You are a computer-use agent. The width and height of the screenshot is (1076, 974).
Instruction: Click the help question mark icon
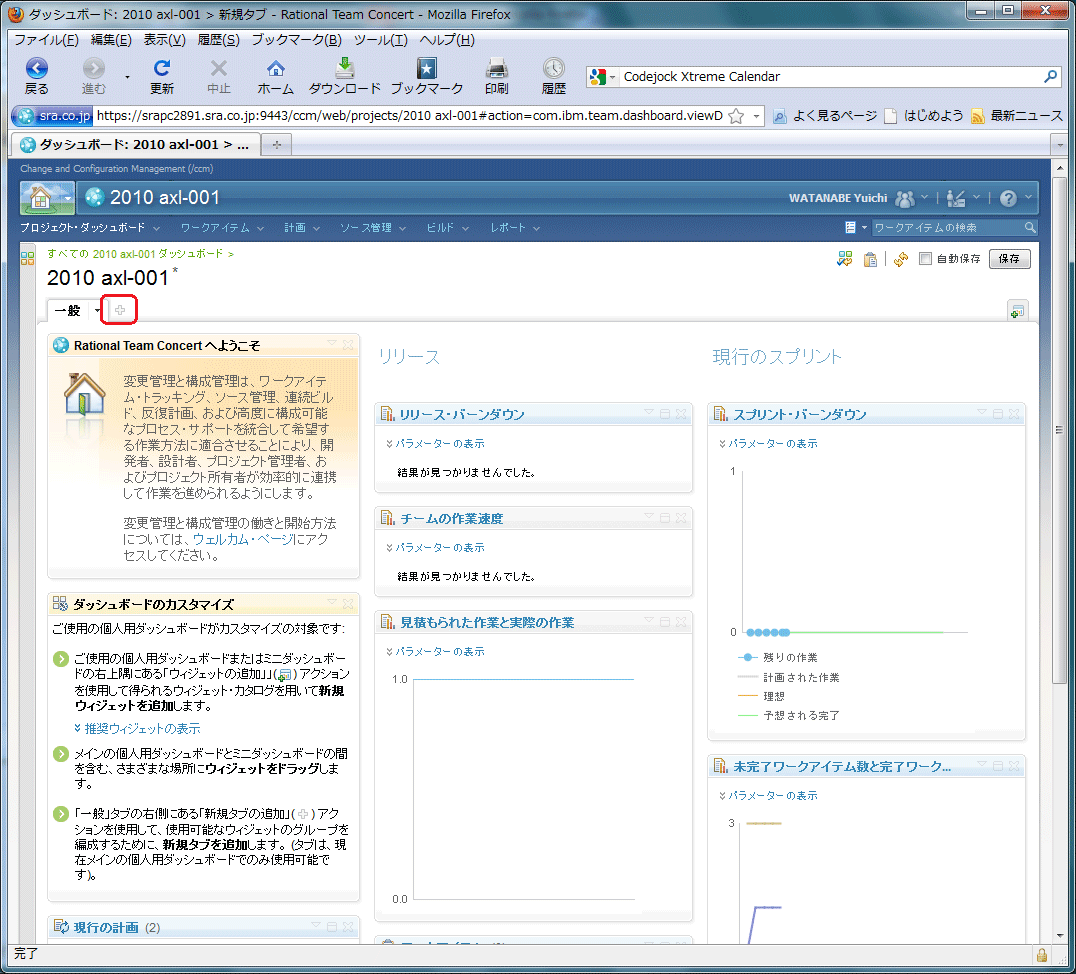(1008, 198)
